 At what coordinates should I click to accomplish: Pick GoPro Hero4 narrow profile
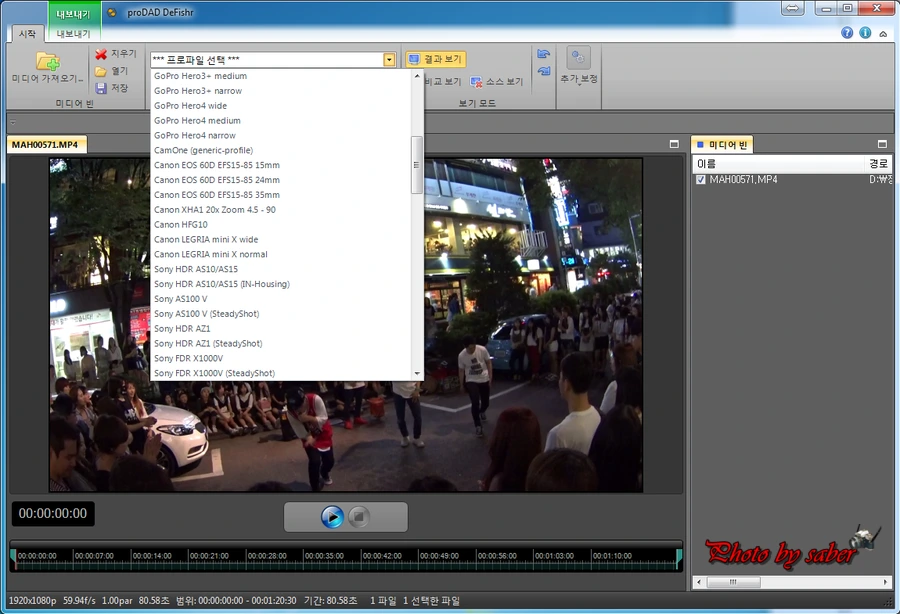coord(195,135)
